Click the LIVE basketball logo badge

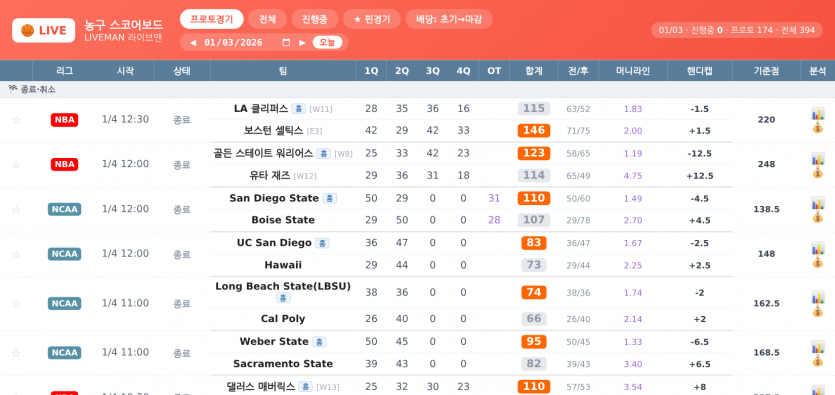coord(43,30)
